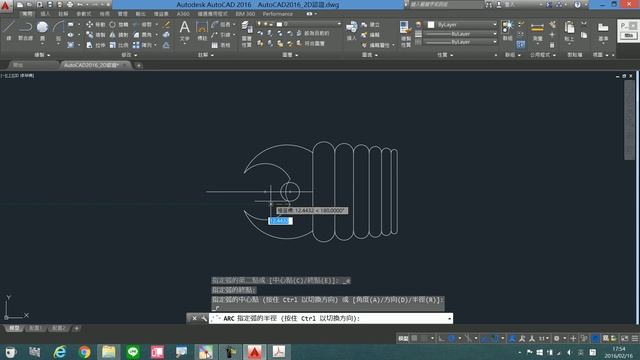The width and height of the screenshot is (640, 360).
Task: Toggle object snap in status bar
Action: coord(495,338)
